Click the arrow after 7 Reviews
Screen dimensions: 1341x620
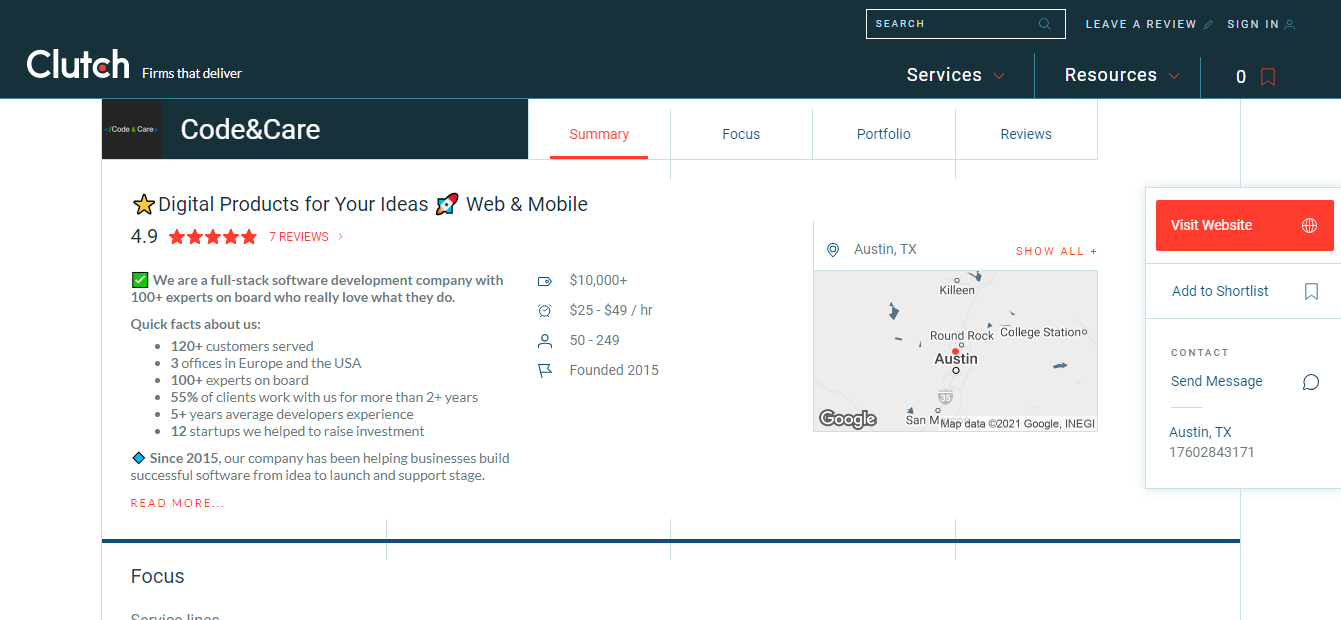(340, 237)
